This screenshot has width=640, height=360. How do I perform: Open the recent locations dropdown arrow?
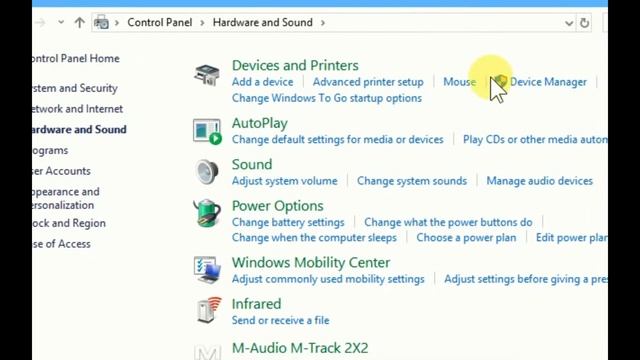point(61,22)
